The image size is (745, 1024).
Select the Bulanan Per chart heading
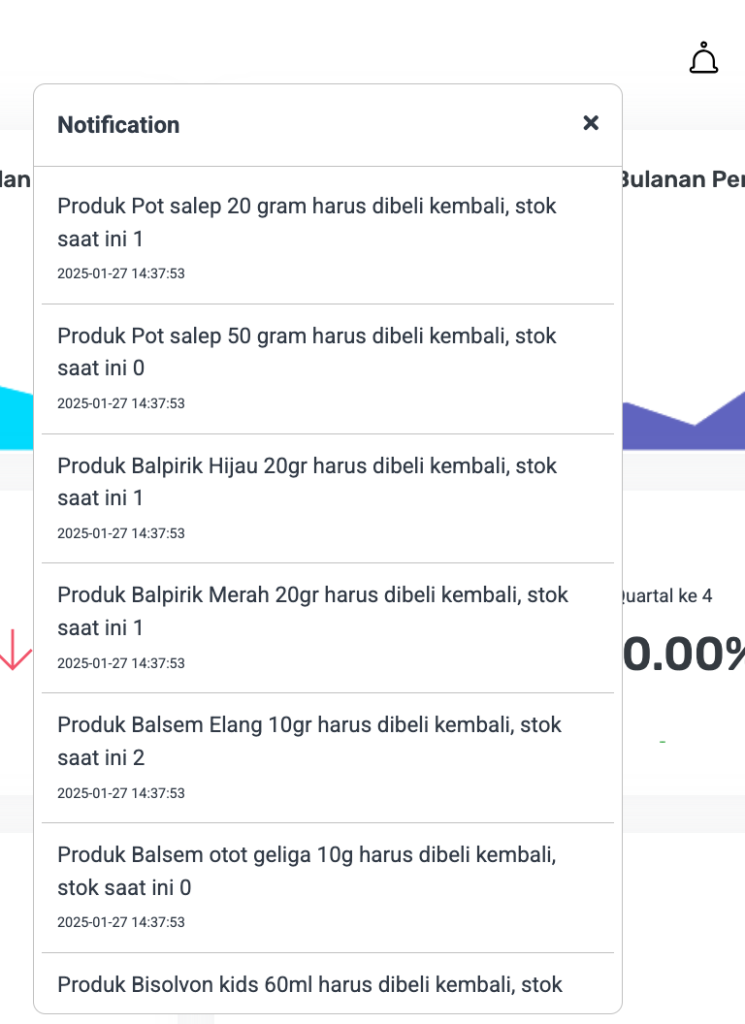point(683,180)
